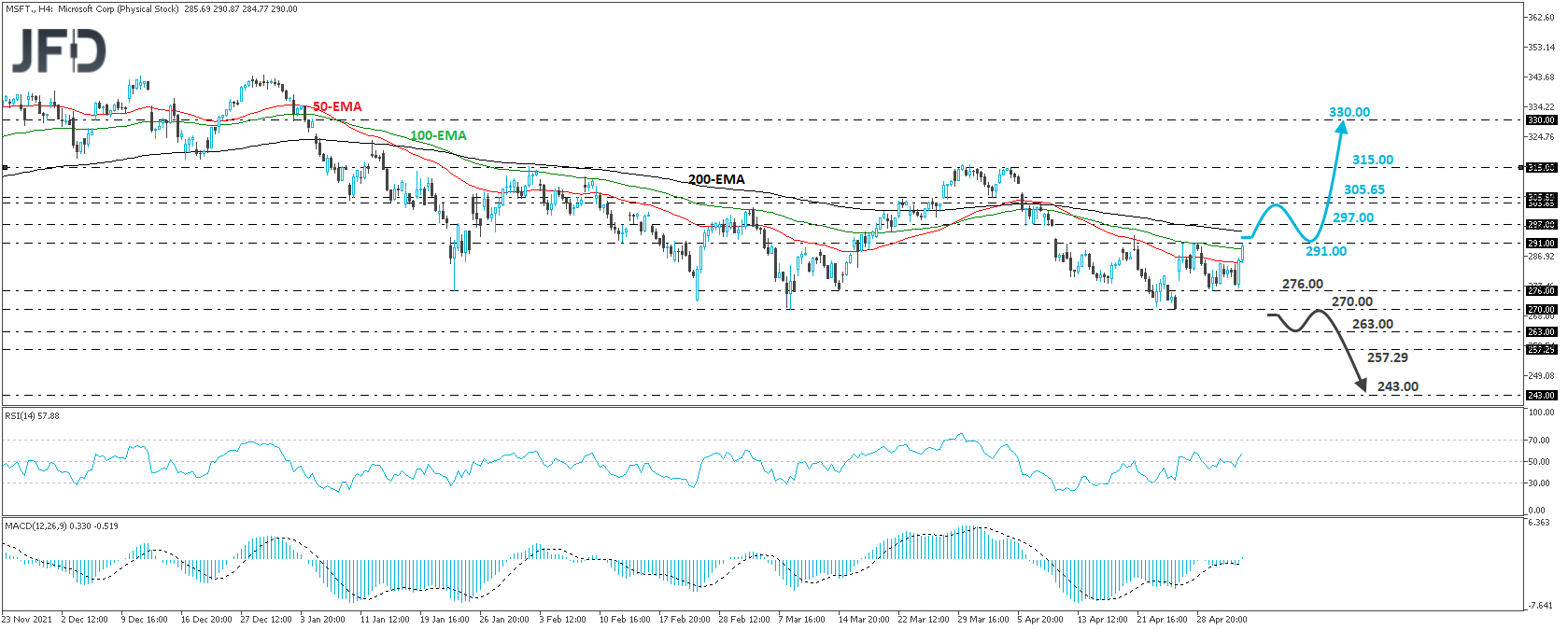Click the 7 Mar 16:00 date label
This screenshot has height=630, width=1568.
pos(801,620)
